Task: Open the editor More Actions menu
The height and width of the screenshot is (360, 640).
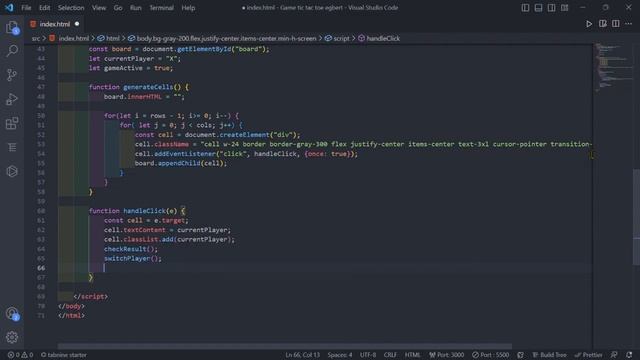Action: (629, 24)
